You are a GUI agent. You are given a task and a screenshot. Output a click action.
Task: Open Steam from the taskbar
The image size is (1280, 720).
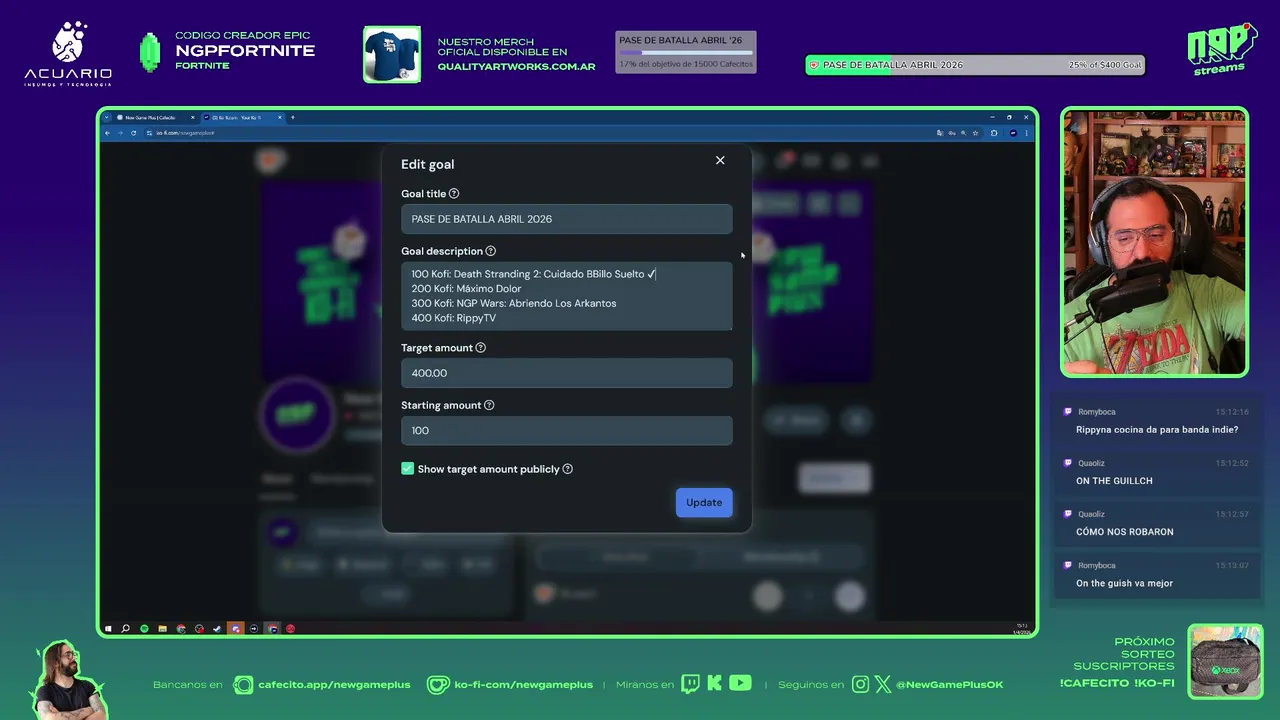coord(217,629)
